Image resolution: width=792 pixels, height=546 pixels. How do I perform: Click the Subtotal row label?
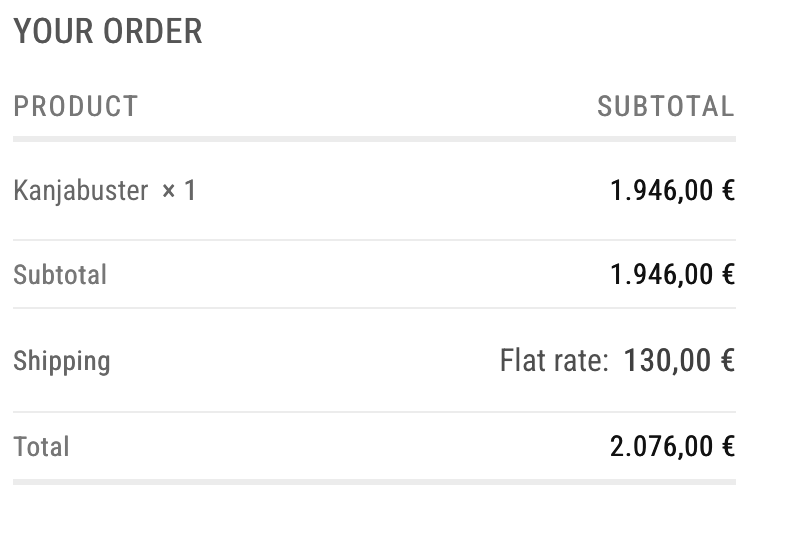point(60,275)
